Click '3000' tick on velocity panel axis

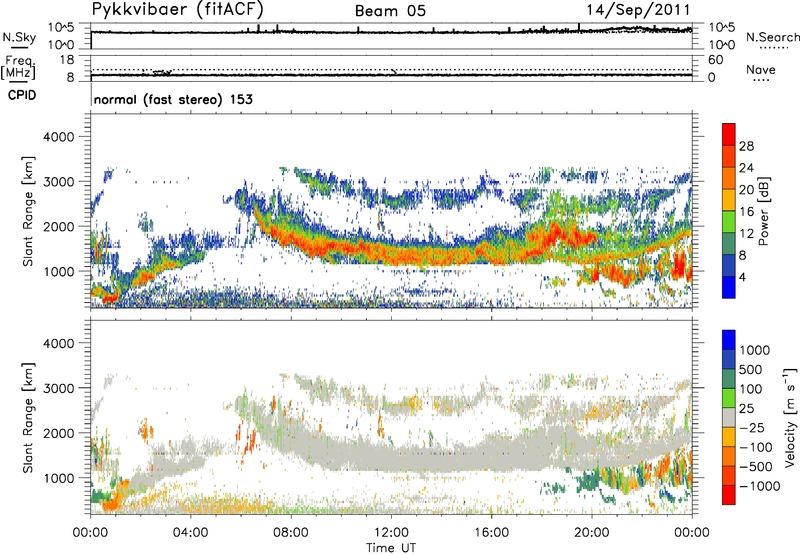pos(58,389)
